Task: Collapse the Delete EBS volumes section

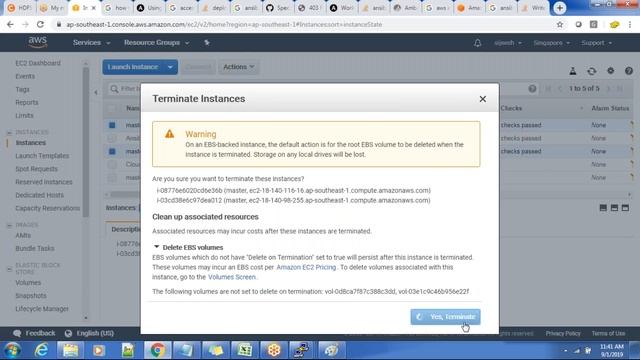Action: coord(156,247)
